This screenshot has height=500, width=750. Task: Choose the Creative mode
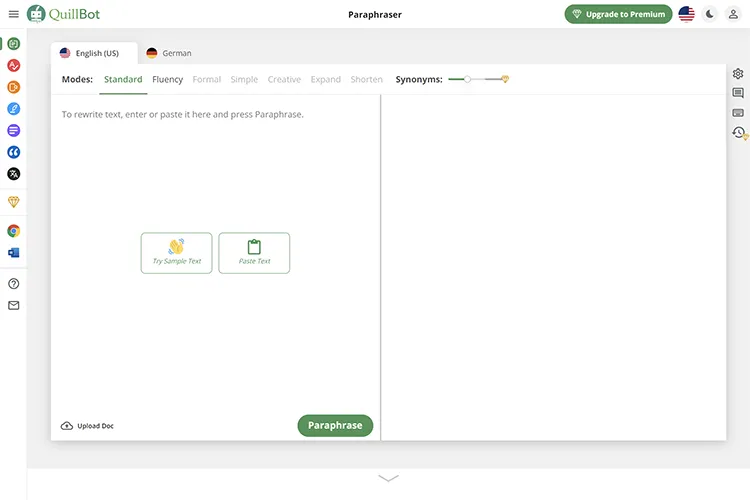point(284,79)
